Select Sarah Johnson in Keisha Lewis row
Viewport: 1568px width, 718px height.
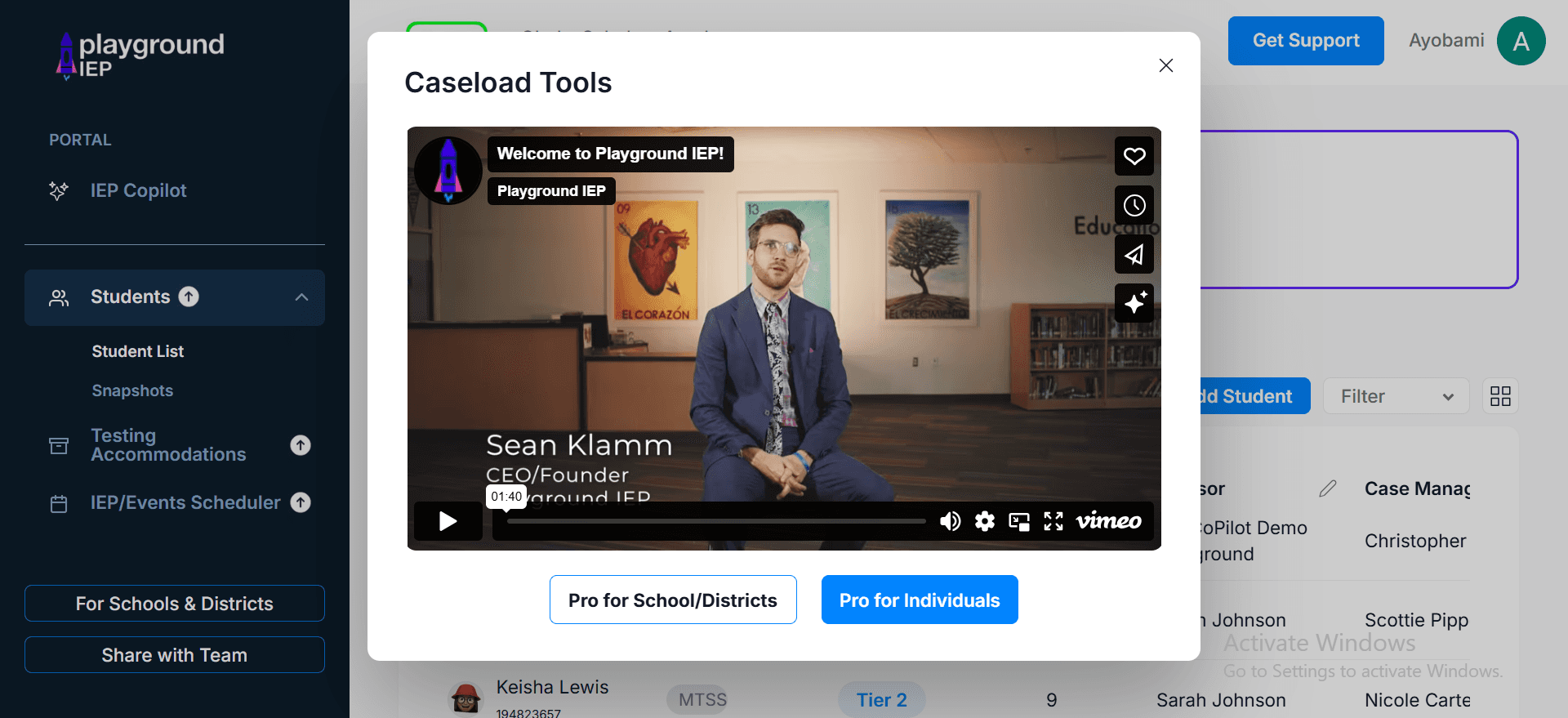1221,700
